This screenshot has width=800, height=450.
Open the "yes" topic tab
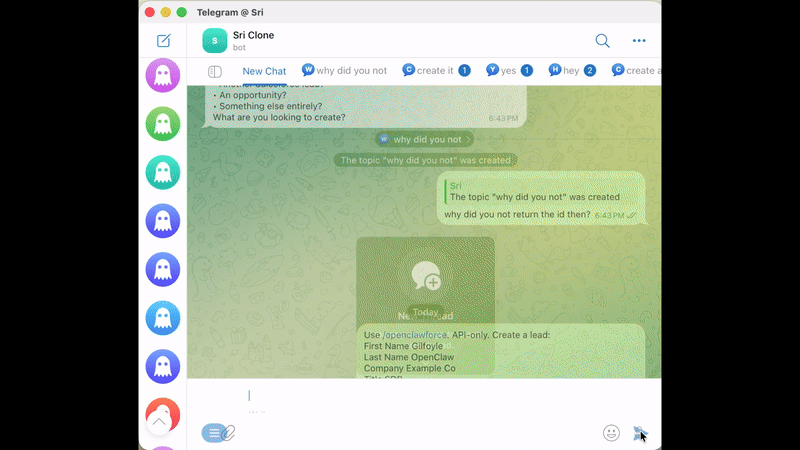pos(509,71)
